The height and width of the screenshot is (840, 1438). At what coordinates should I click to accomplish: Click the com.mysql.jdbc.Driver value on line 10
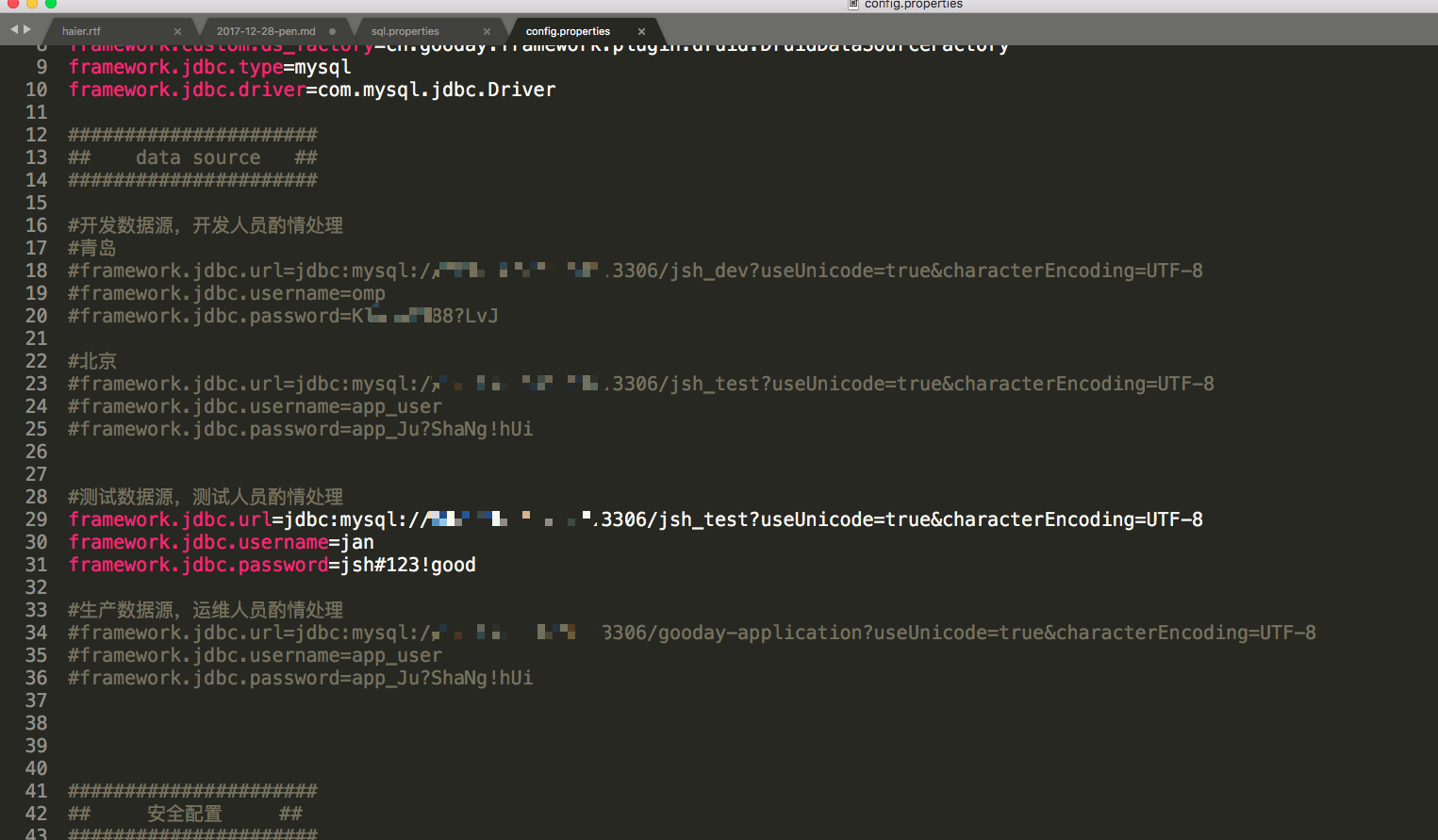[437, 90]
